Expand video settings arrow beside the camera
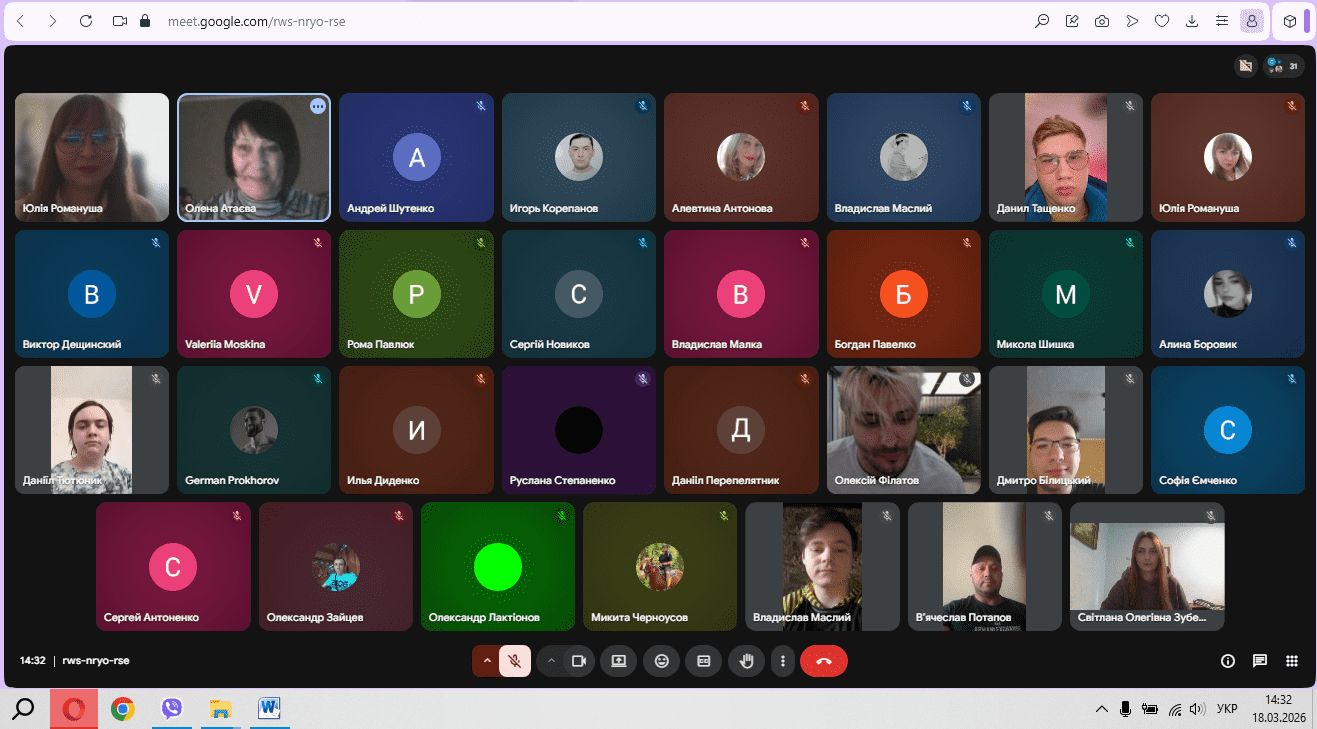This screenshot has height=729, width=1317. (550, 661)
